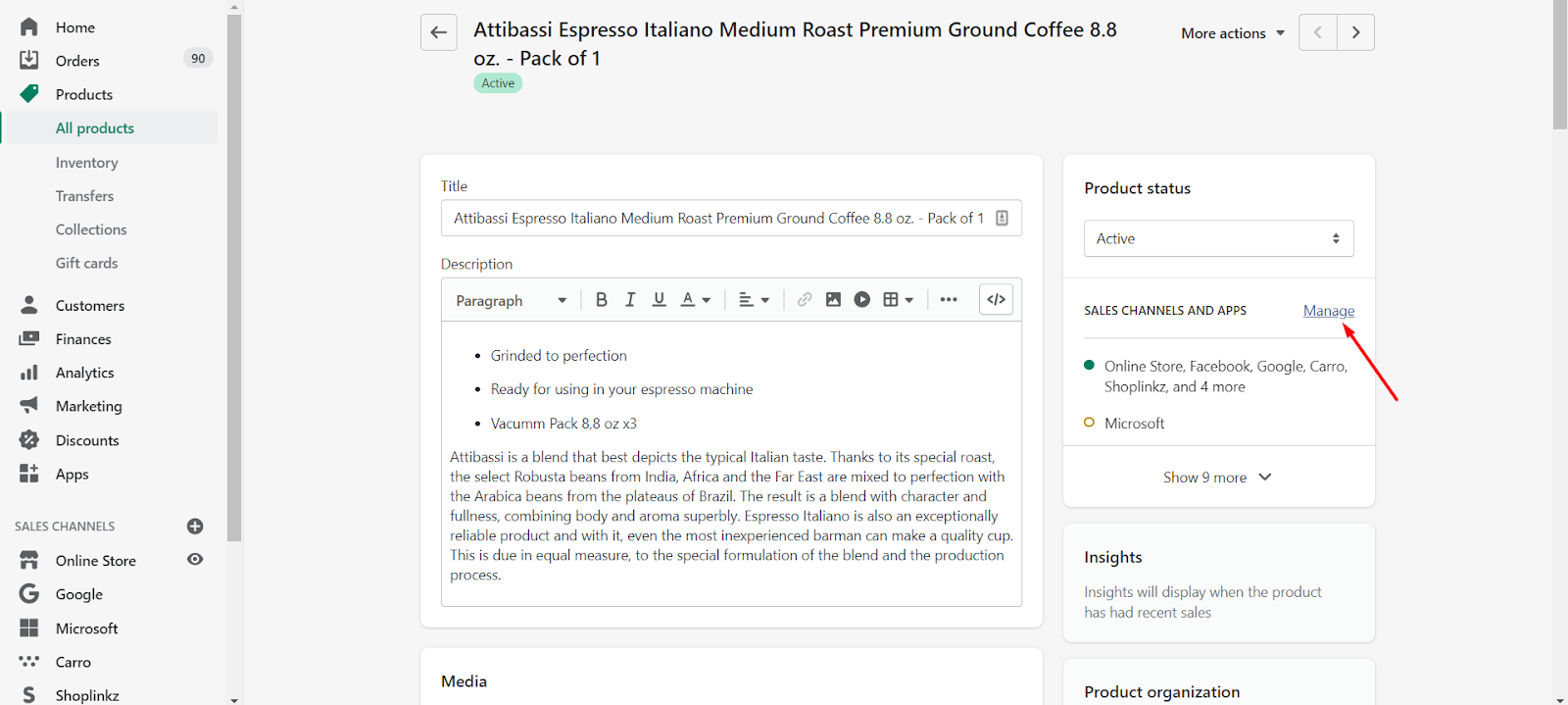Screen dimensions: 1568x705
Task: Add a sales channel plus icon
Action: 195,527
